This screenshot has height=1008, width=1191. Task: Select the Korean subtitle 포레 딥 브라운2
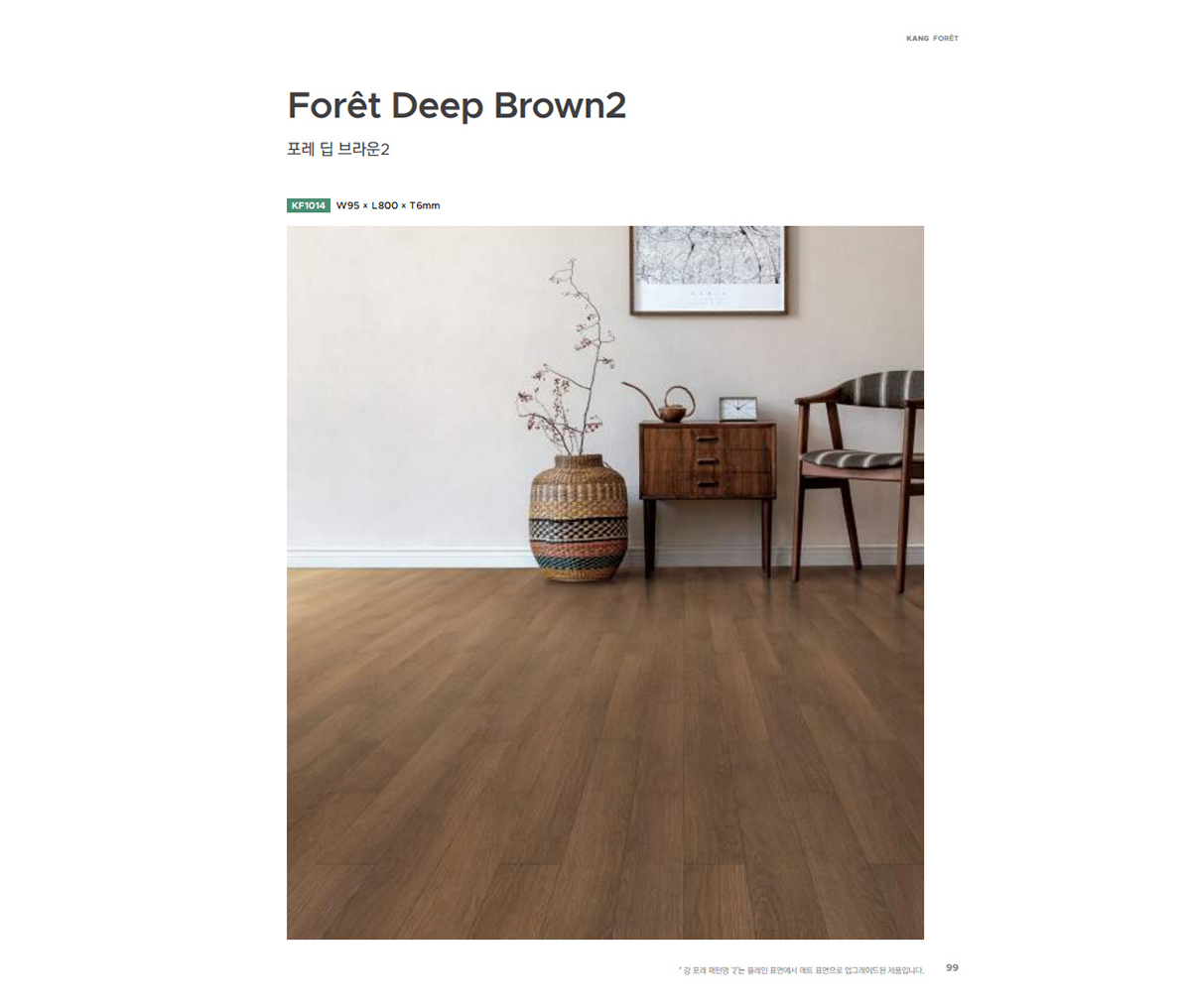pos(338,150)
